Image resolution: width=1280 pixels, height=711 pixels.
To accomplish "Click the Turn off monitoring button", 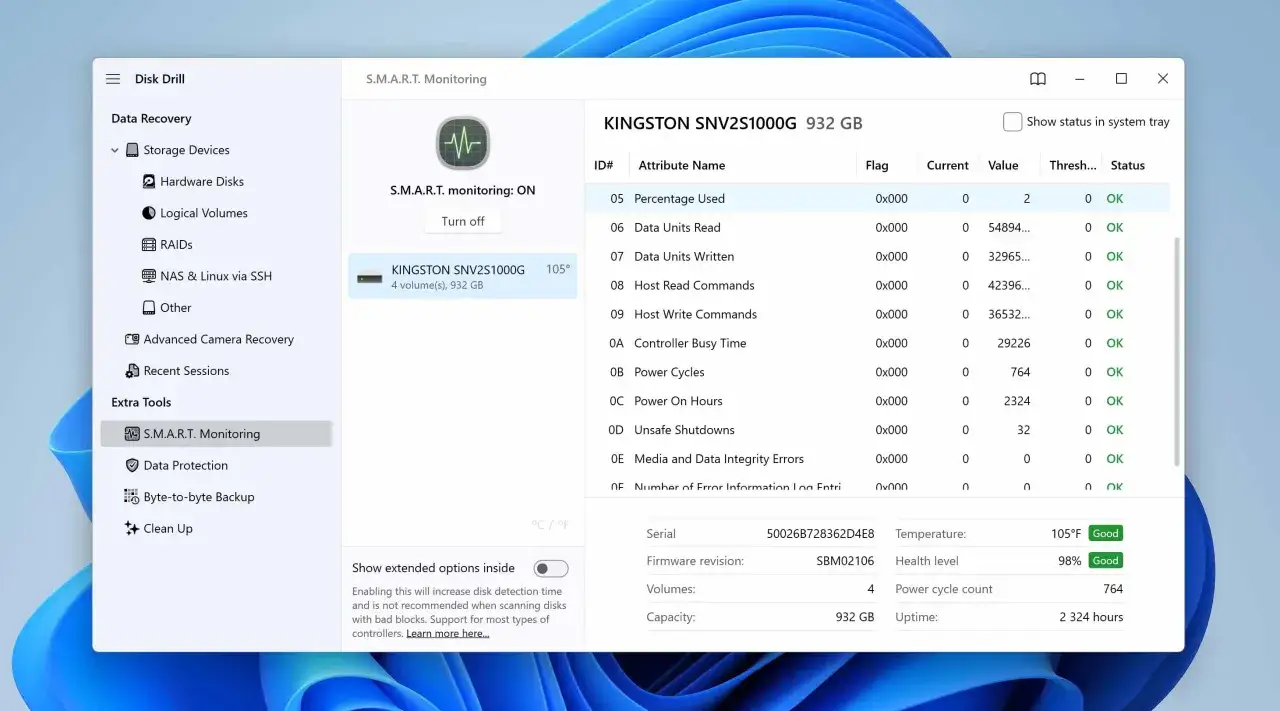I will point(463,222).
